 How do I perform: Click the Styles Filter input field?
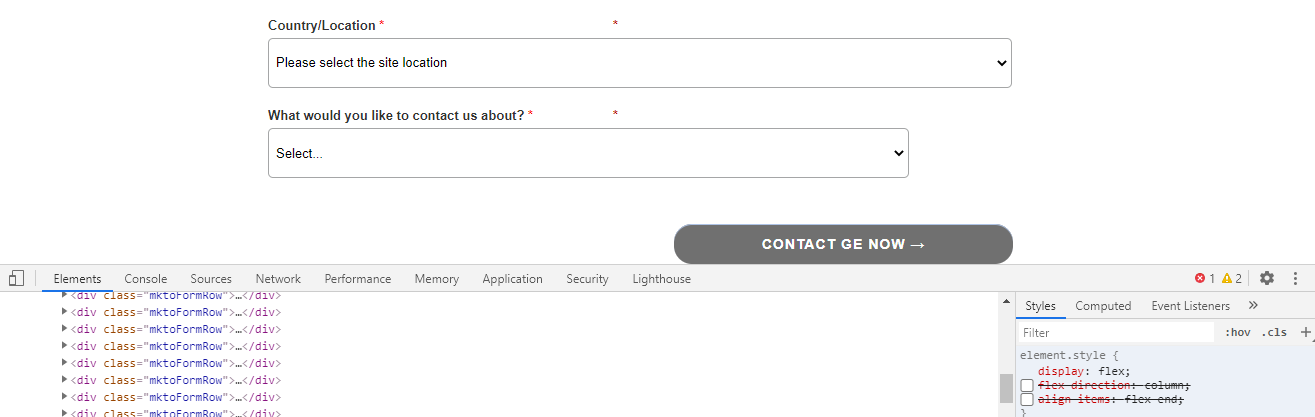point(1115,333)
